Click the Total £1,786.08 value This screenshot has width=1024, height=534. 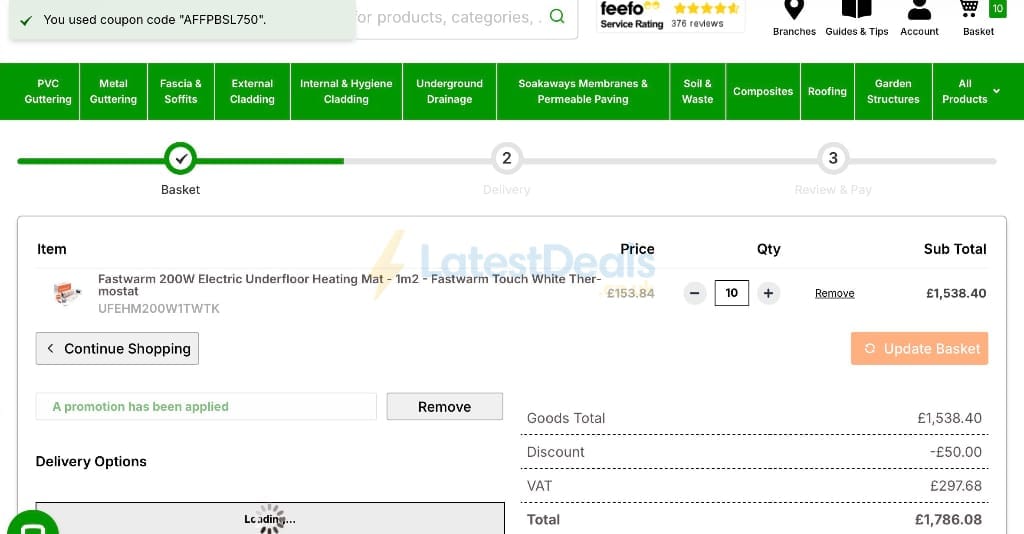click(x=948, y=520)
